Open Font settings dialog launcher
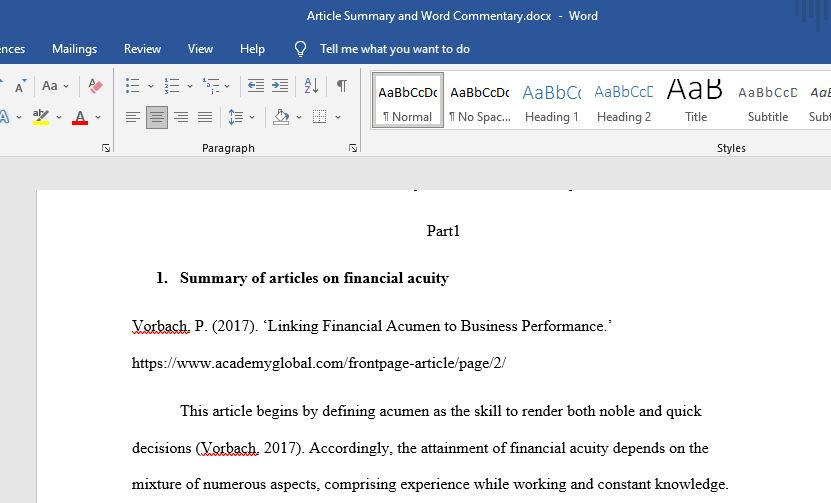 tap(106, 148)
